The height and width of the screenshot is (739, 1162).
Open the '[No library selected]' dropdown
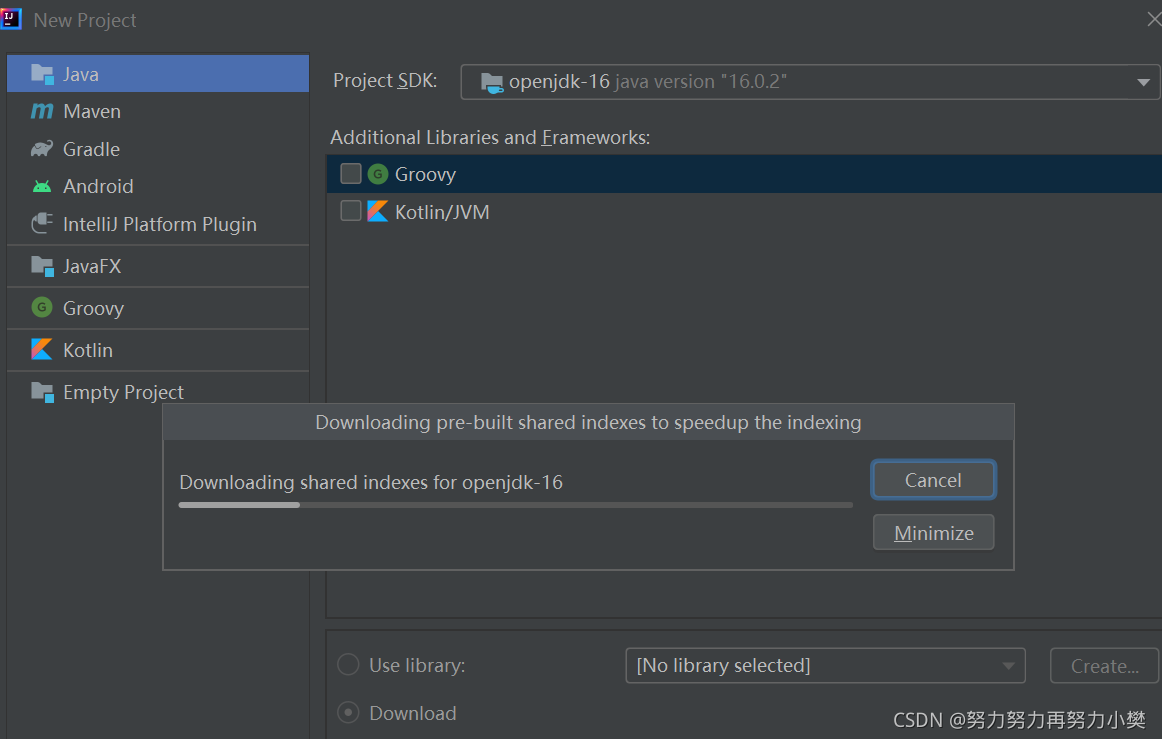pyautogui.click(x=825, y=666)
